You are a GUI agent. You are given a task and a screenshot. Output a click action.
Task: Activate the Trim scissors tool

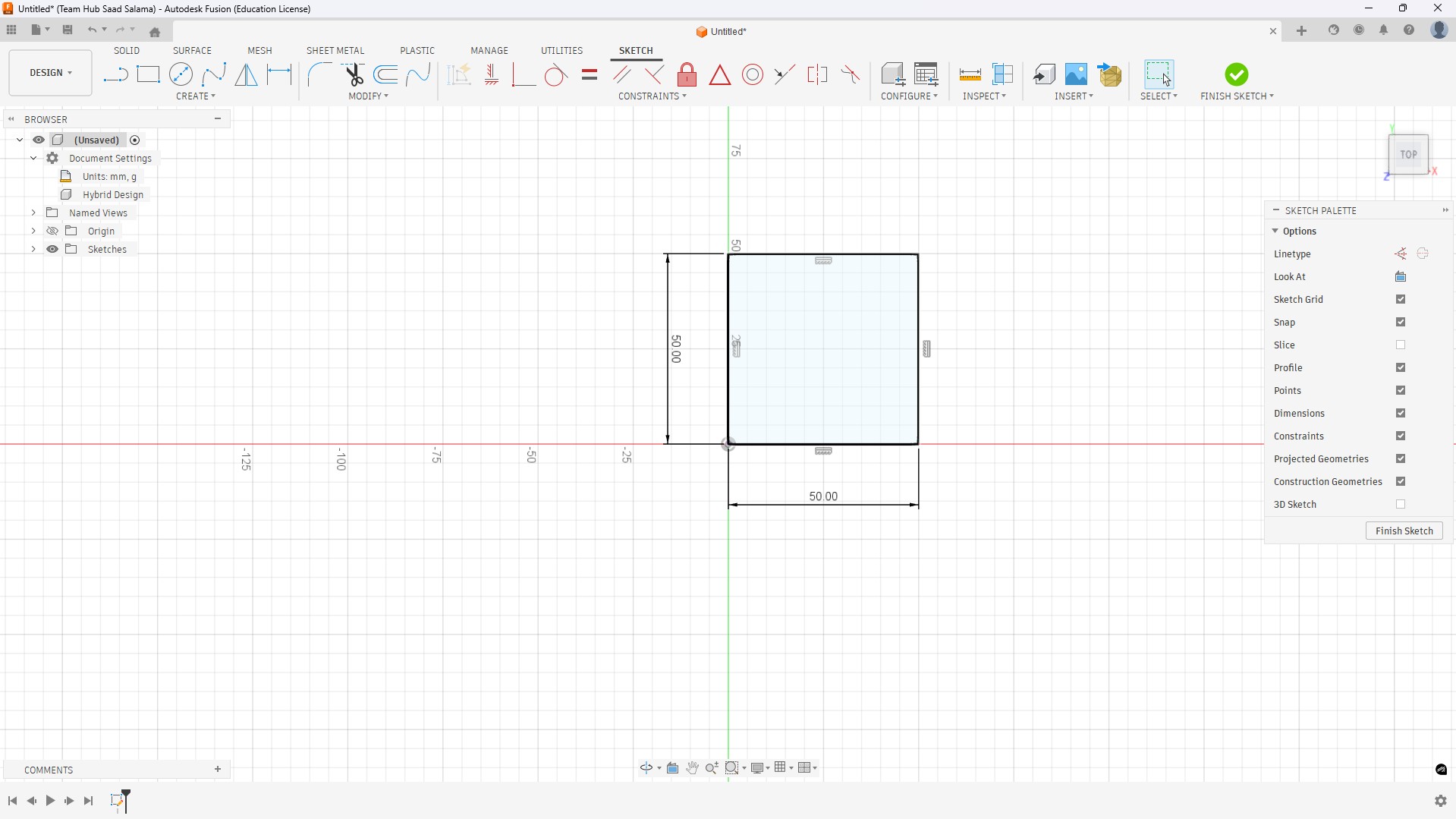click(354, 74)
